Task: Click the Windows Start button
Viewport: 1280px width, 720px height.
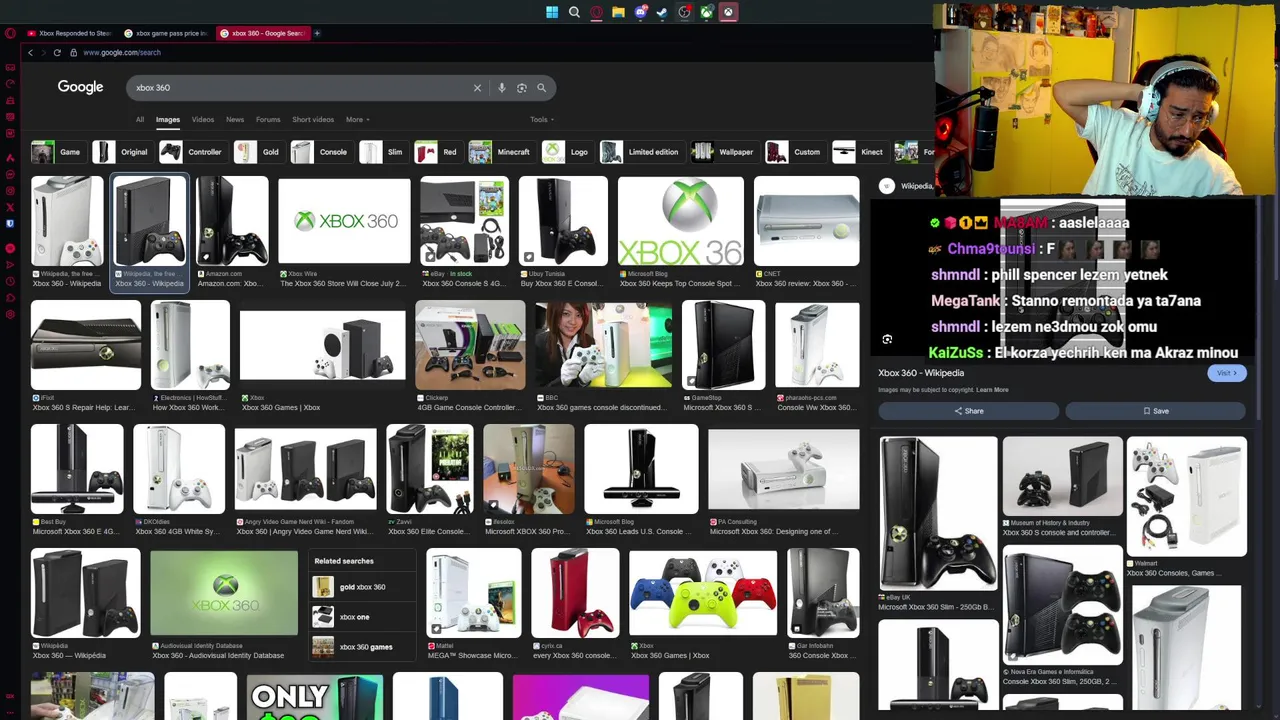Action: 552,12
